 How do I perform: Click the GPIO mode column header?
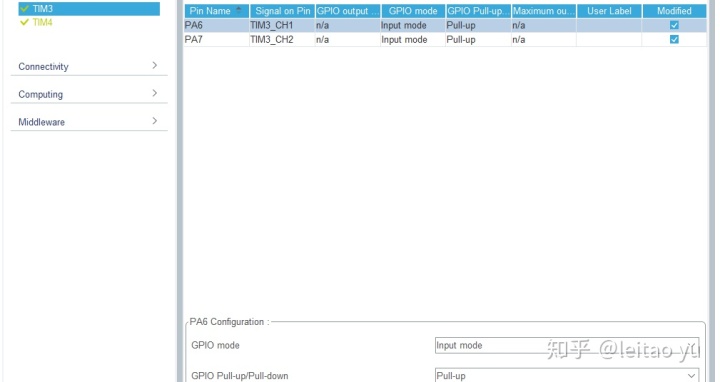coord(413,11)
